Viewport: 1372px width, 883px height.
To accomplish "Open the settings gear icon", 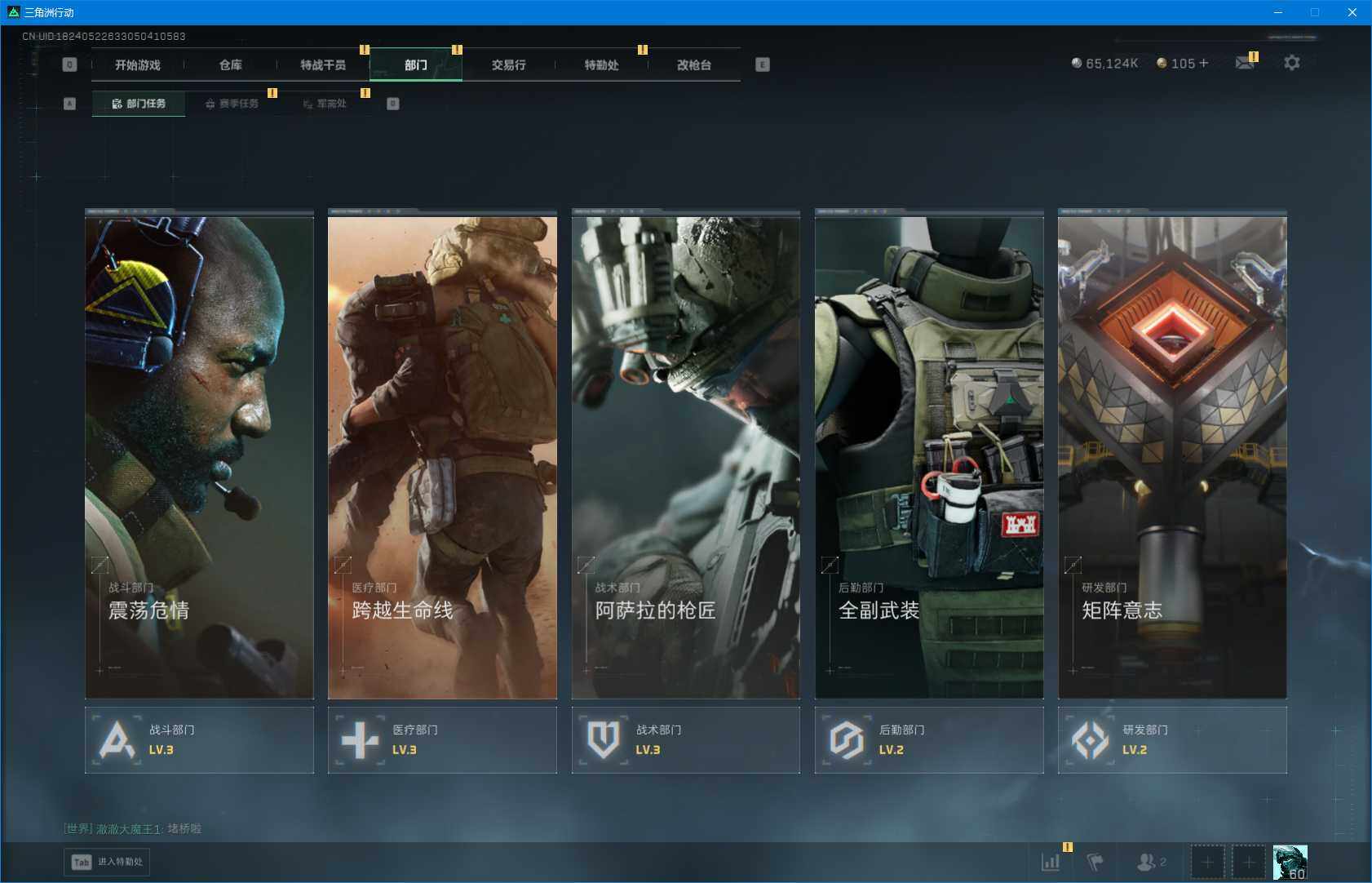I will click(x=1291, y=63).
